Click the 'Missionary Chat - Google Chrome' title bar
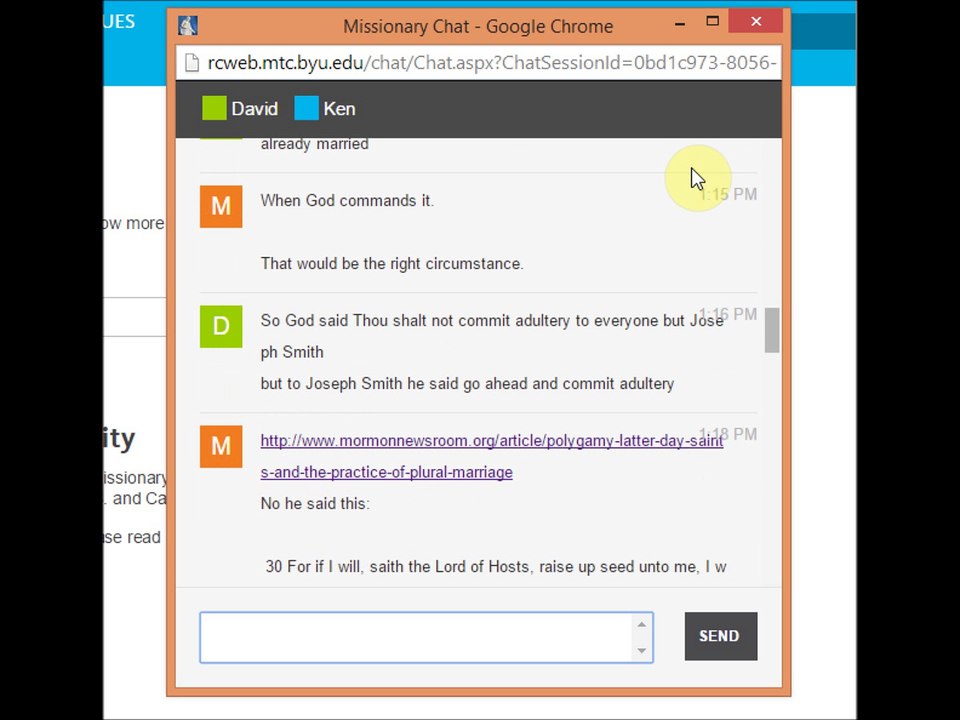The height and width of the screenshot is (720, 960). pyautogui.click(x=478, y=26)
